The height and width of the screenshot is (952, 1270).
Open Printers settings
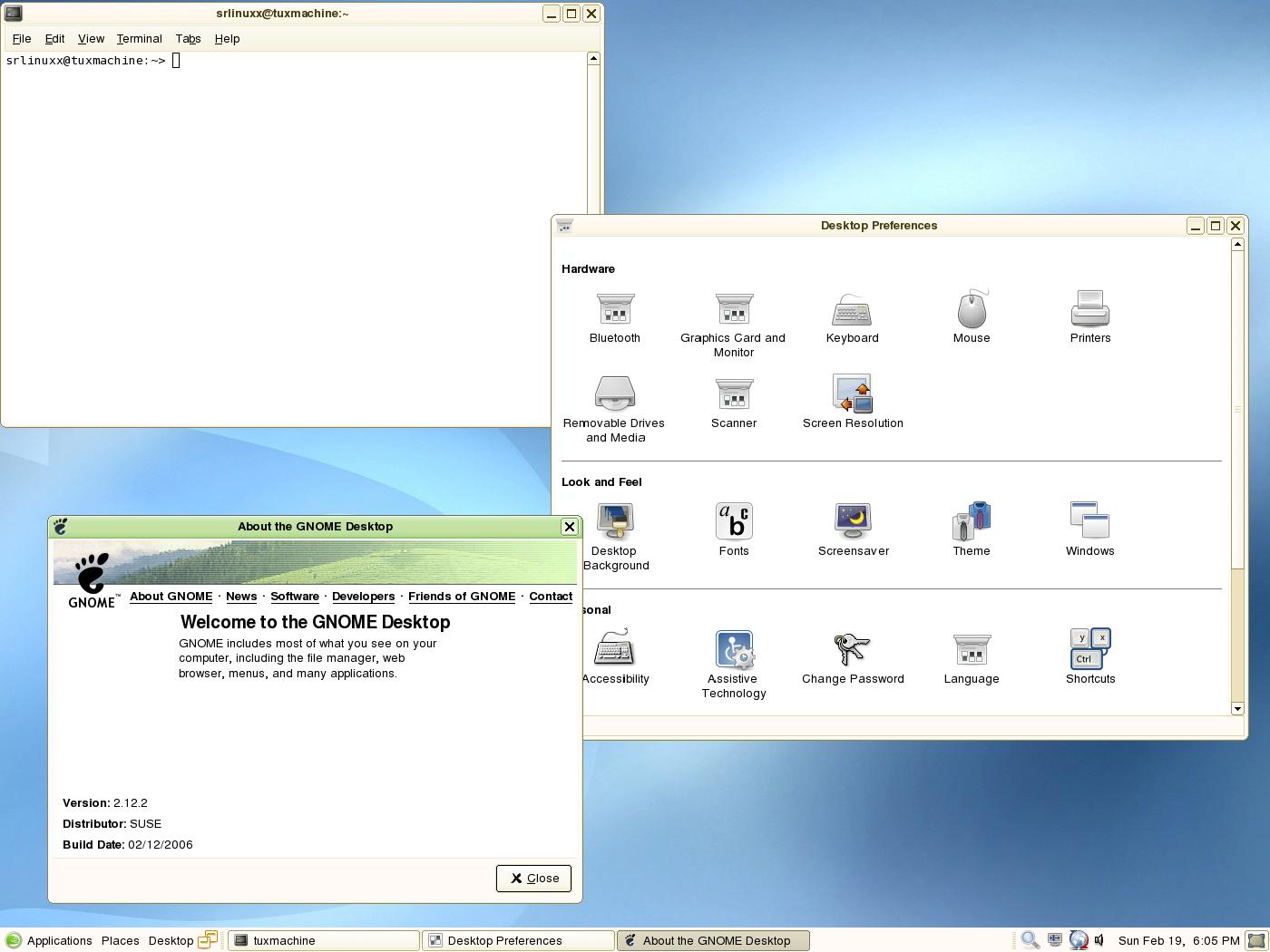[x=1089, y=318]
